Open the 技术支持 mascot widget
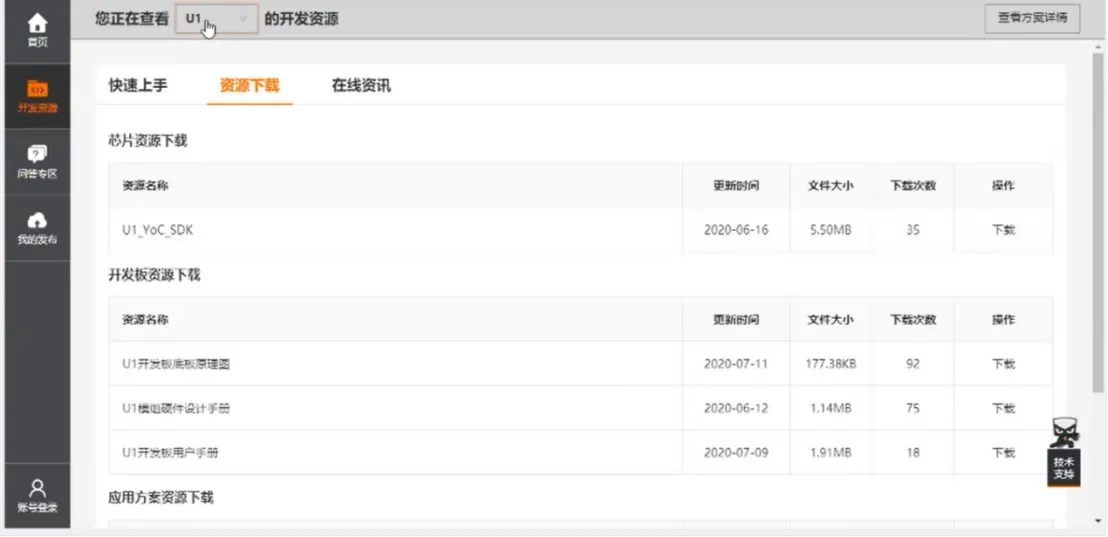 (x=1063, y=452)
